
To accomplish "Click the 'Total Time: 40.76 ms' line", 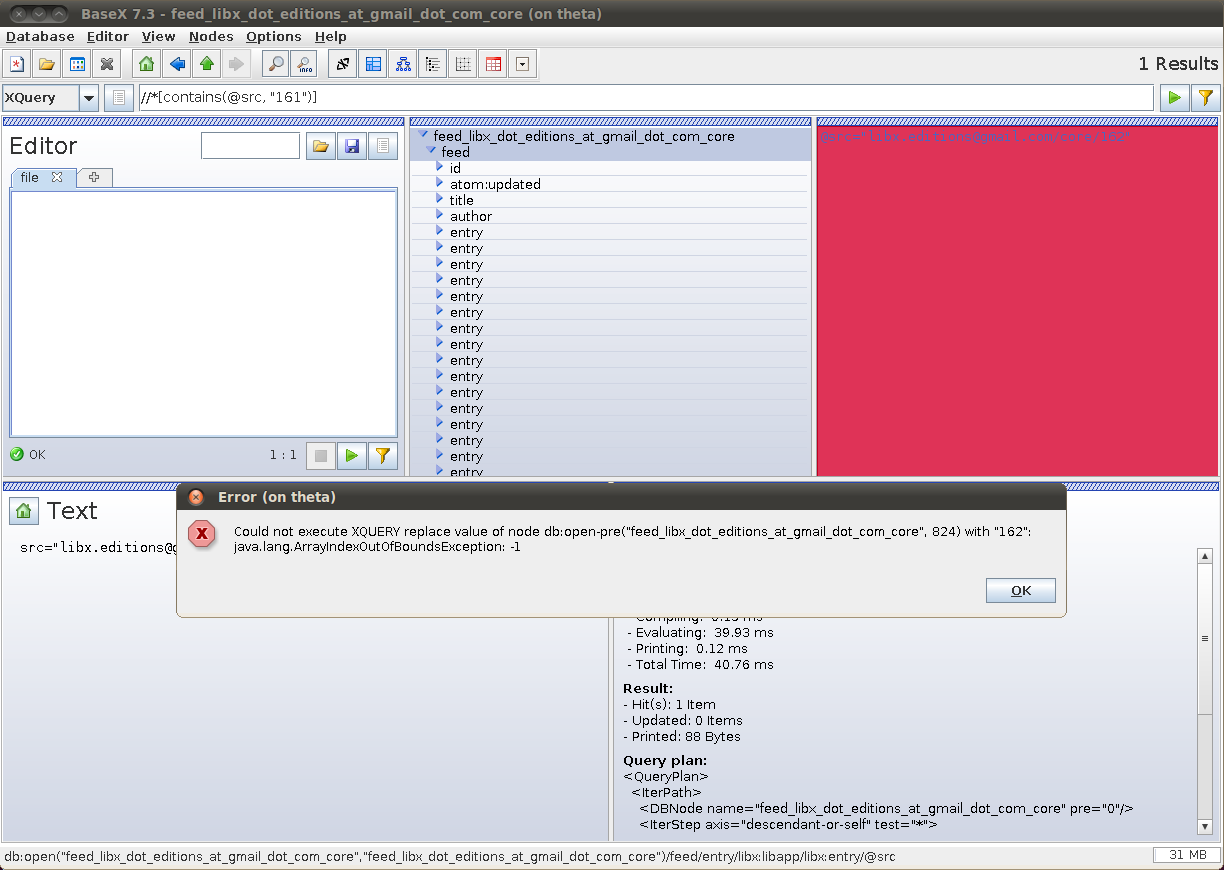I will [700, 665].
